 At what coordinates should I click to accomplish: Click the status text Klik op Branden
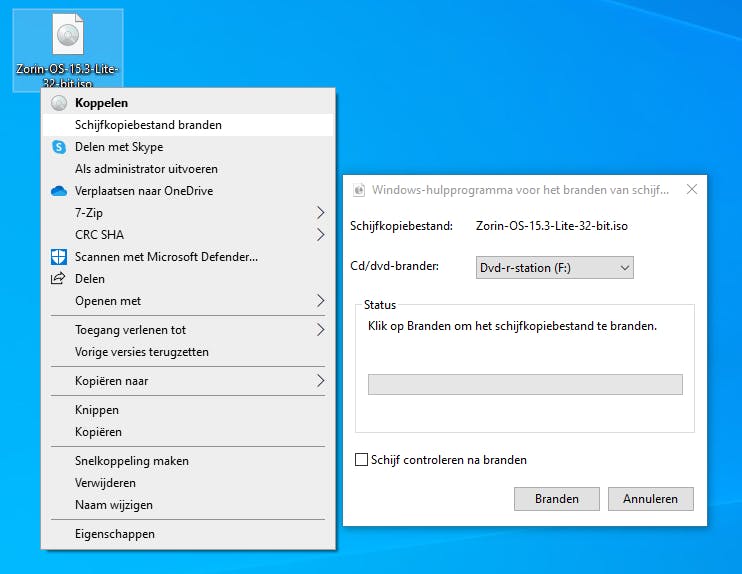click(512, 326)
